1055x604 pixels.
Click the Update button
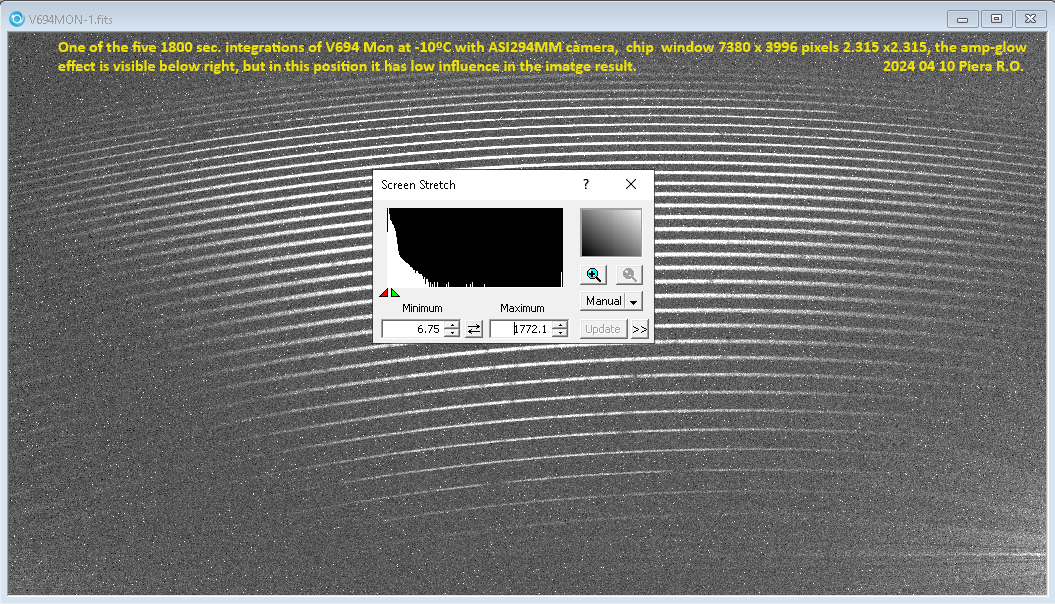click(603, 329)
